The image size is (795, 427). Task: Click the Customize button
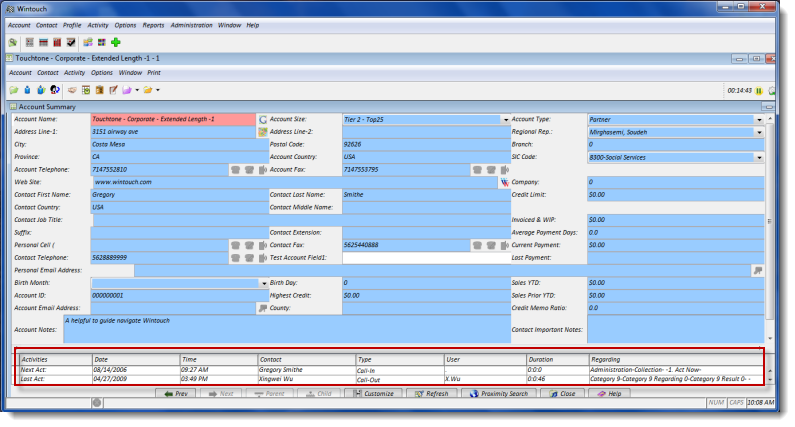pos(373,394)
